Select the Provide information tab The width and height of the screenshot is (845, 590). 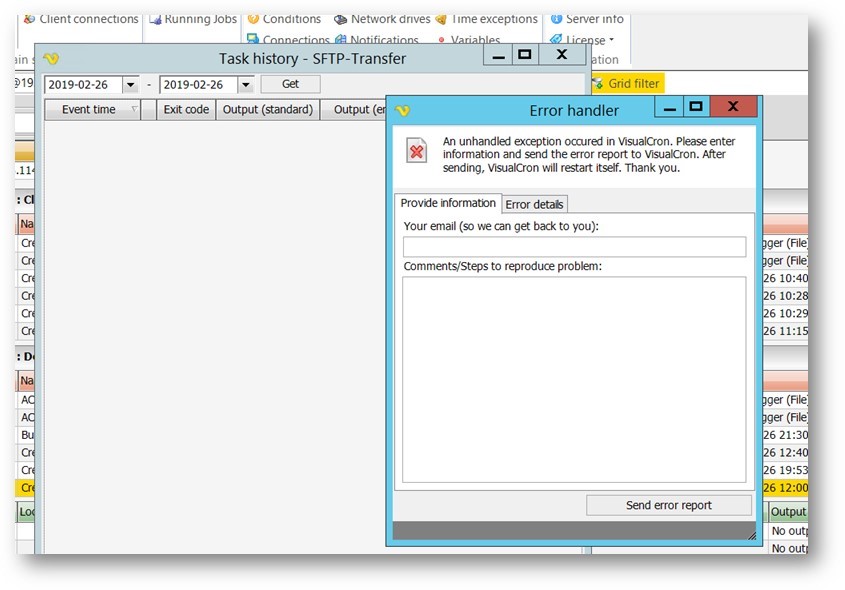coord(448,204)
